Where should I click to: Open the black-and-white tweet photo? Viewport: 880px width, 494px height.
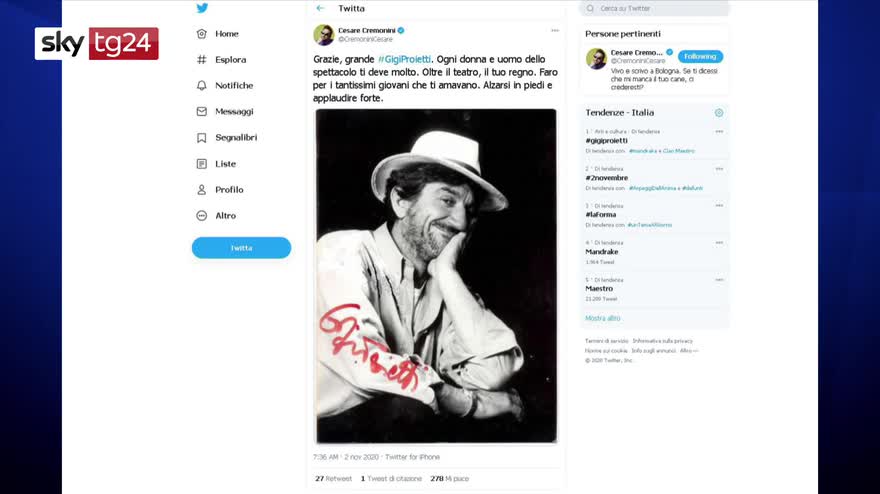click(x=436, y=275)
